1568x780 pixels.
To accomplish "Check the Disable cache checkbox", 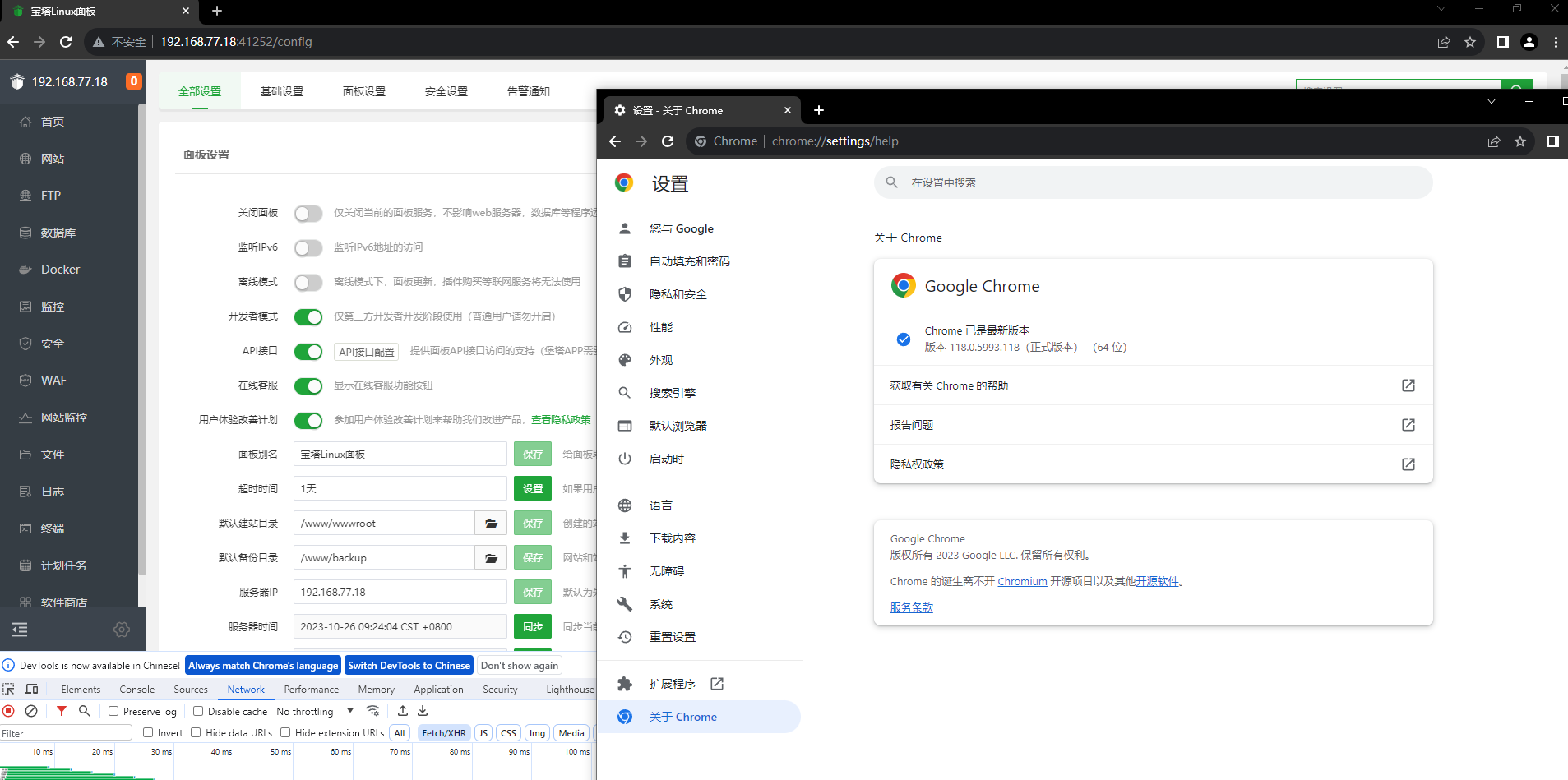I will [198, 711].
